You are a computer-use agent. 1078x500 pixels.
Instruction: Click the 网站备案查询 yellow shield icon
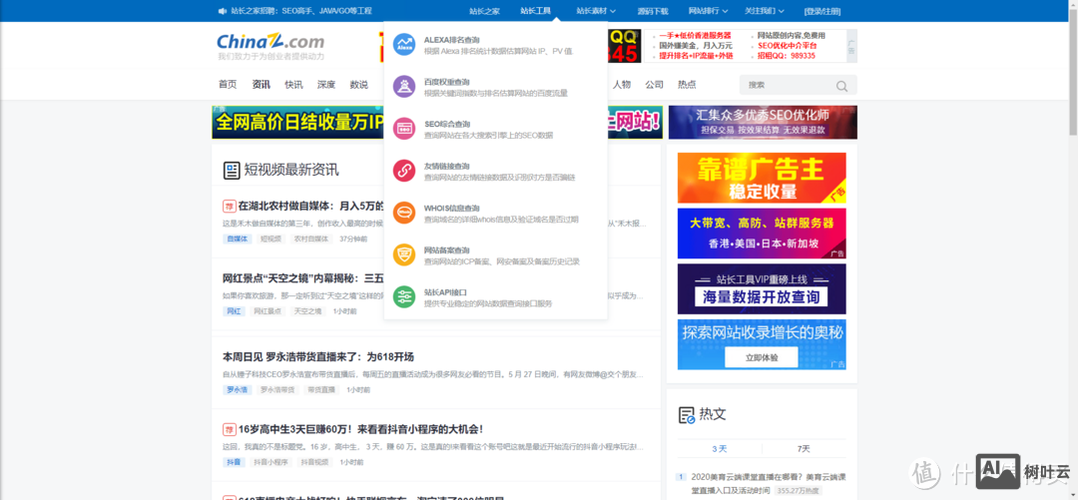404,254
